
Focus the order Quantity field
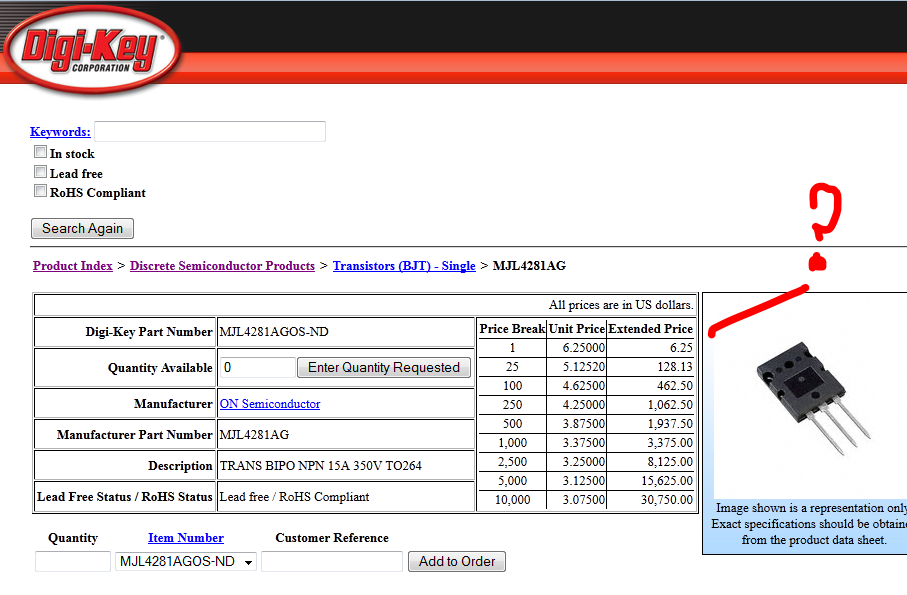tap(73, 561)
